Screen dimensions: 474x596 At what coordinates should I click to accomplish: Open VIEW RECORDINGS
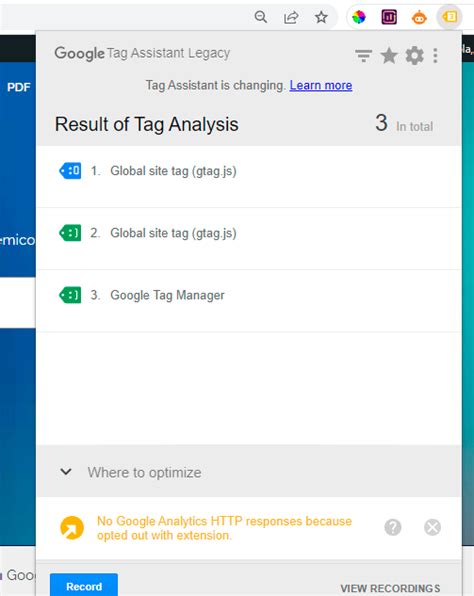click(390, 588)
